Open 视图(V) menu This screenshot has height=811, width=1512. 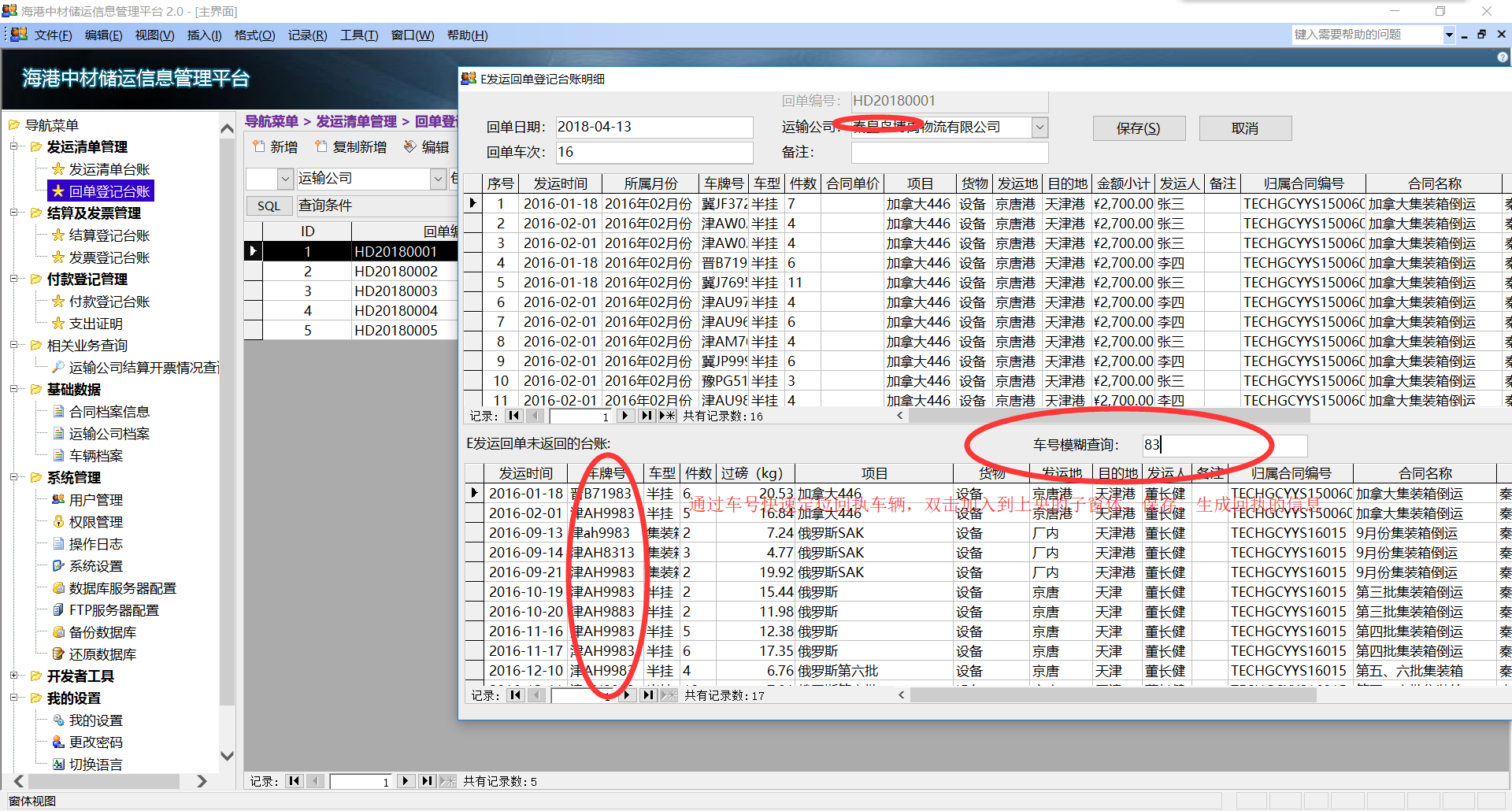tap(154, 35)
